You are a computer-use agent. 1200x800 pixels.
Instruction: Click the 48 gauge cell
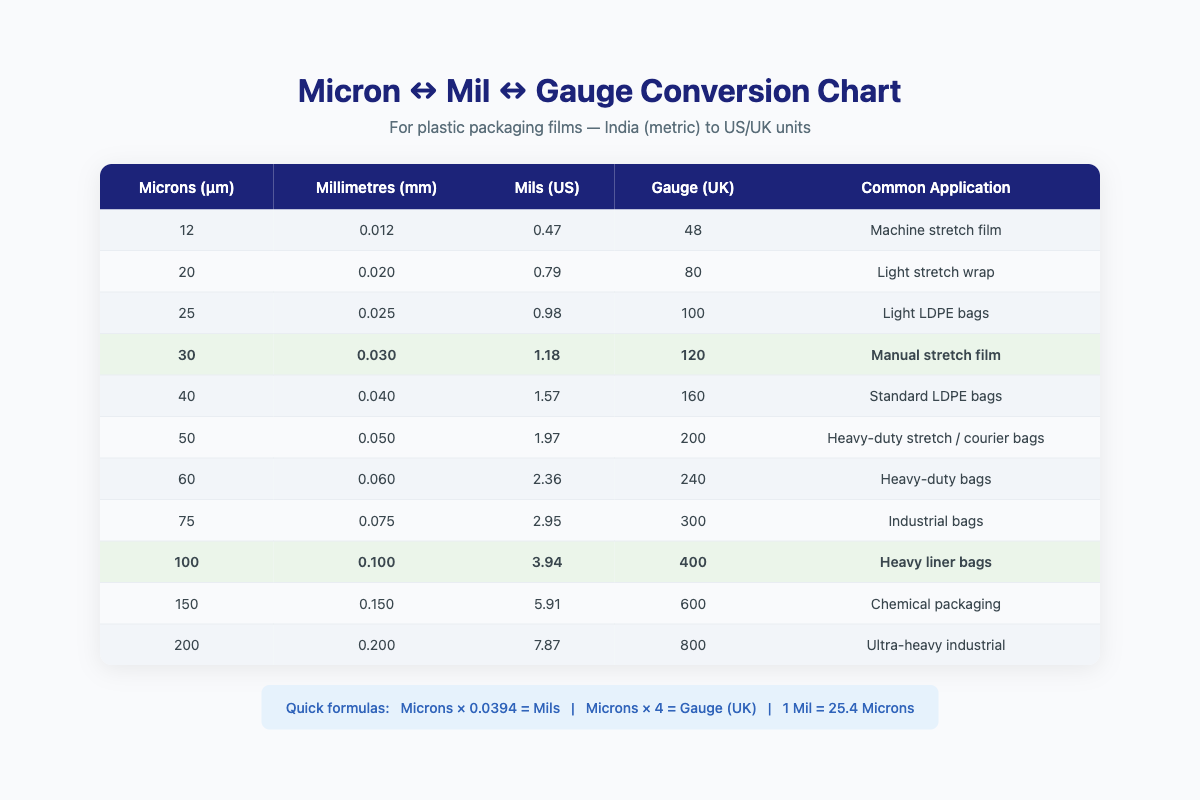click(693, 230)
